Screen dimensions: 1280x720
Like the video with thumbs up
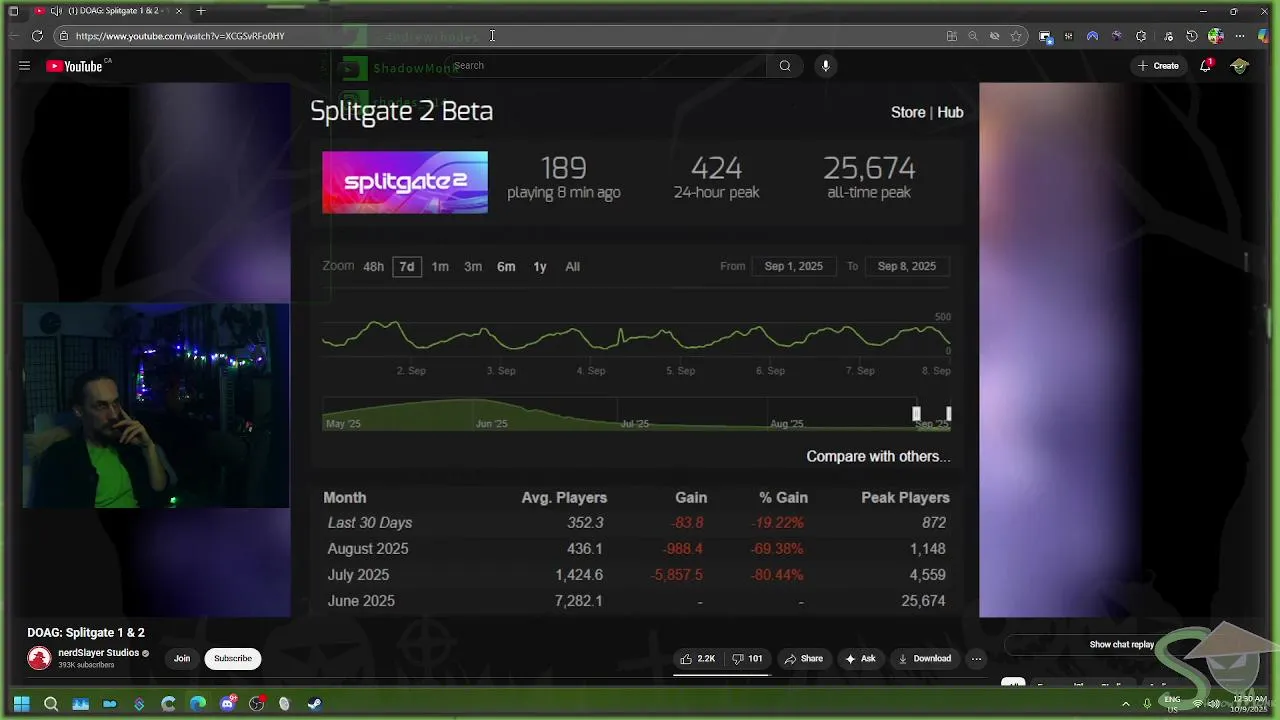(x=697, y=659)
